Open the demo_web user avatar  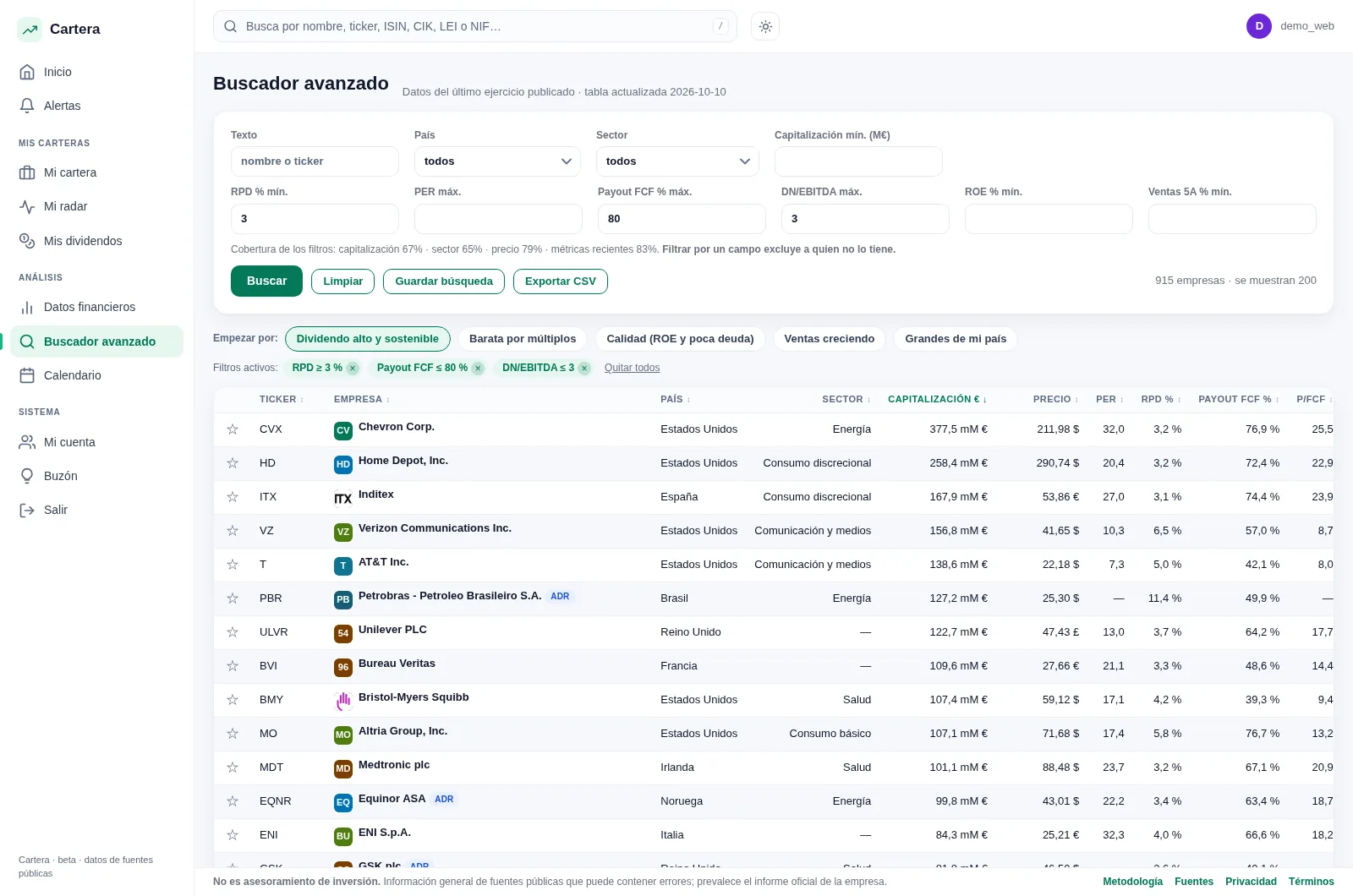[x=1258, y=26]
